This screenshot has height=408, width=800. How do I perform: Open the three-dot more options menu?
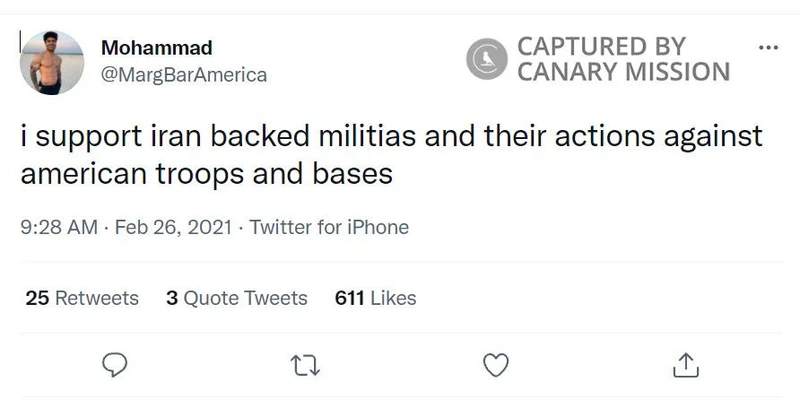pyautogui.click(x=767, y=47)
